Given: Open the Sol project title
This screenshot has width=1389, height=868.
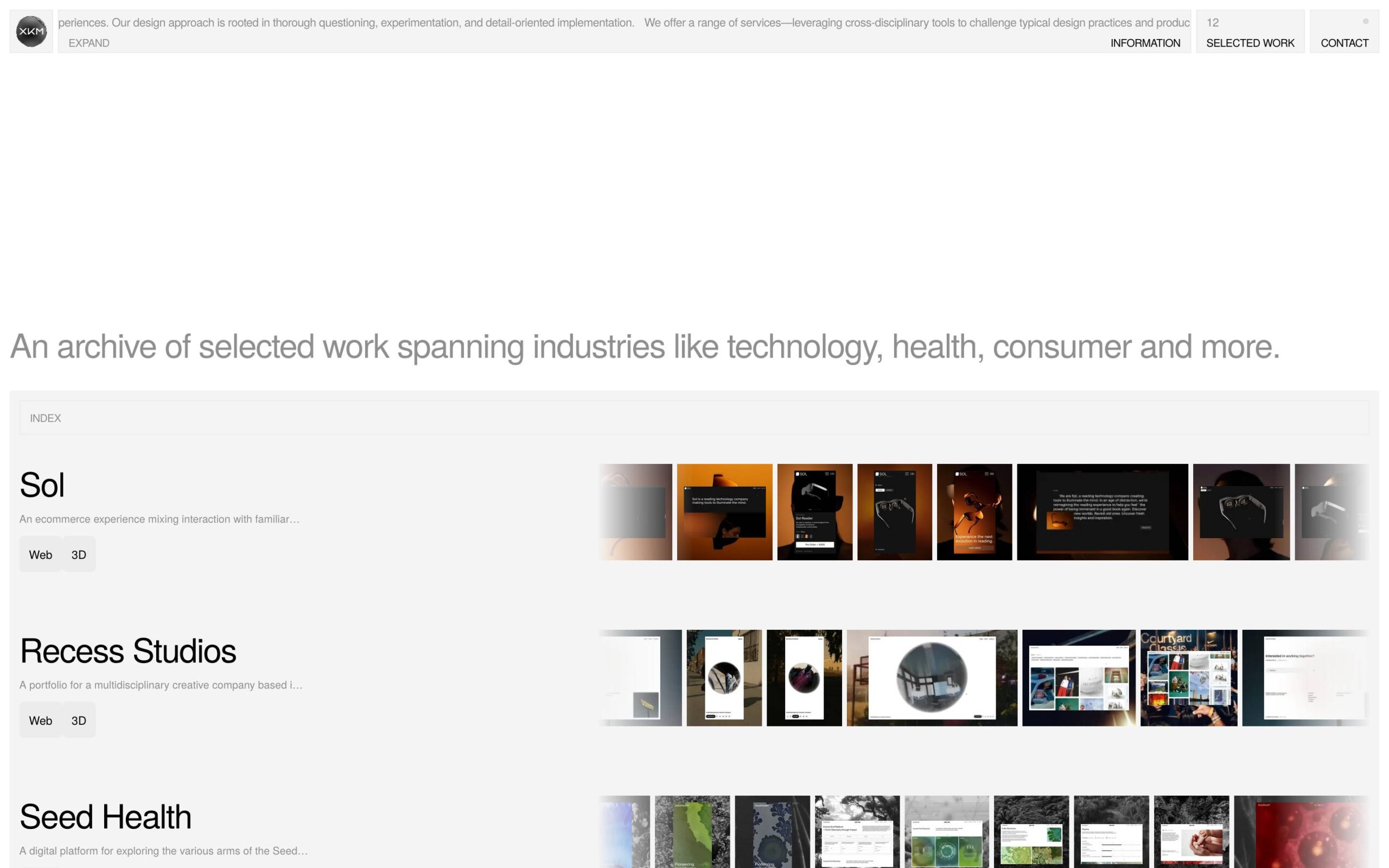Looking at the screenshot, I should click(42, 485).
